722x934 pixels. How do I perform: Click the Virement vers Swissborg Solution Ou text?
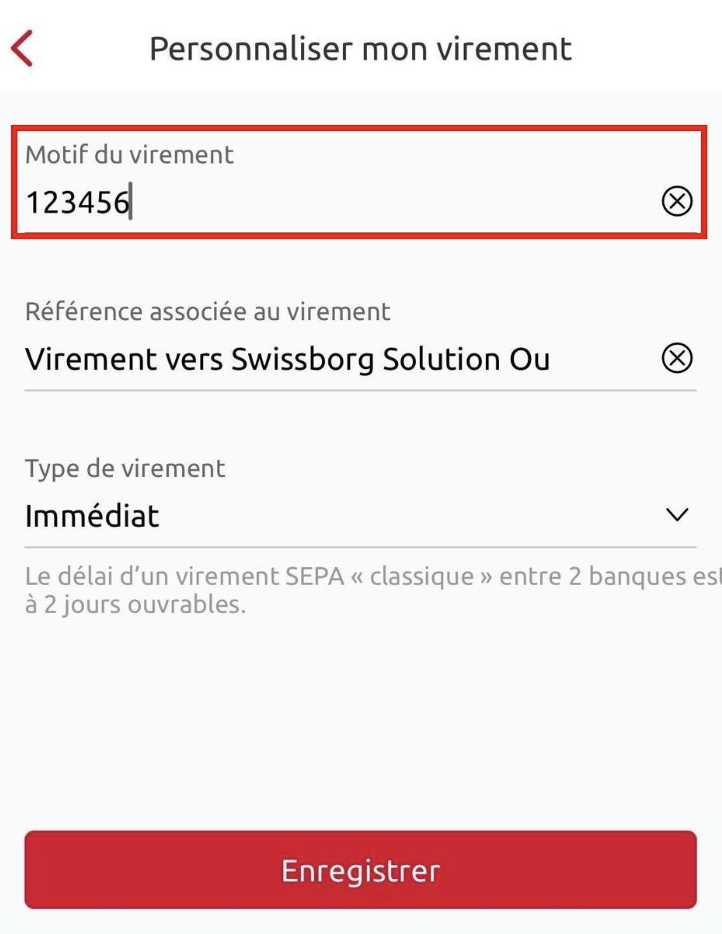click(x=287, y=360)
